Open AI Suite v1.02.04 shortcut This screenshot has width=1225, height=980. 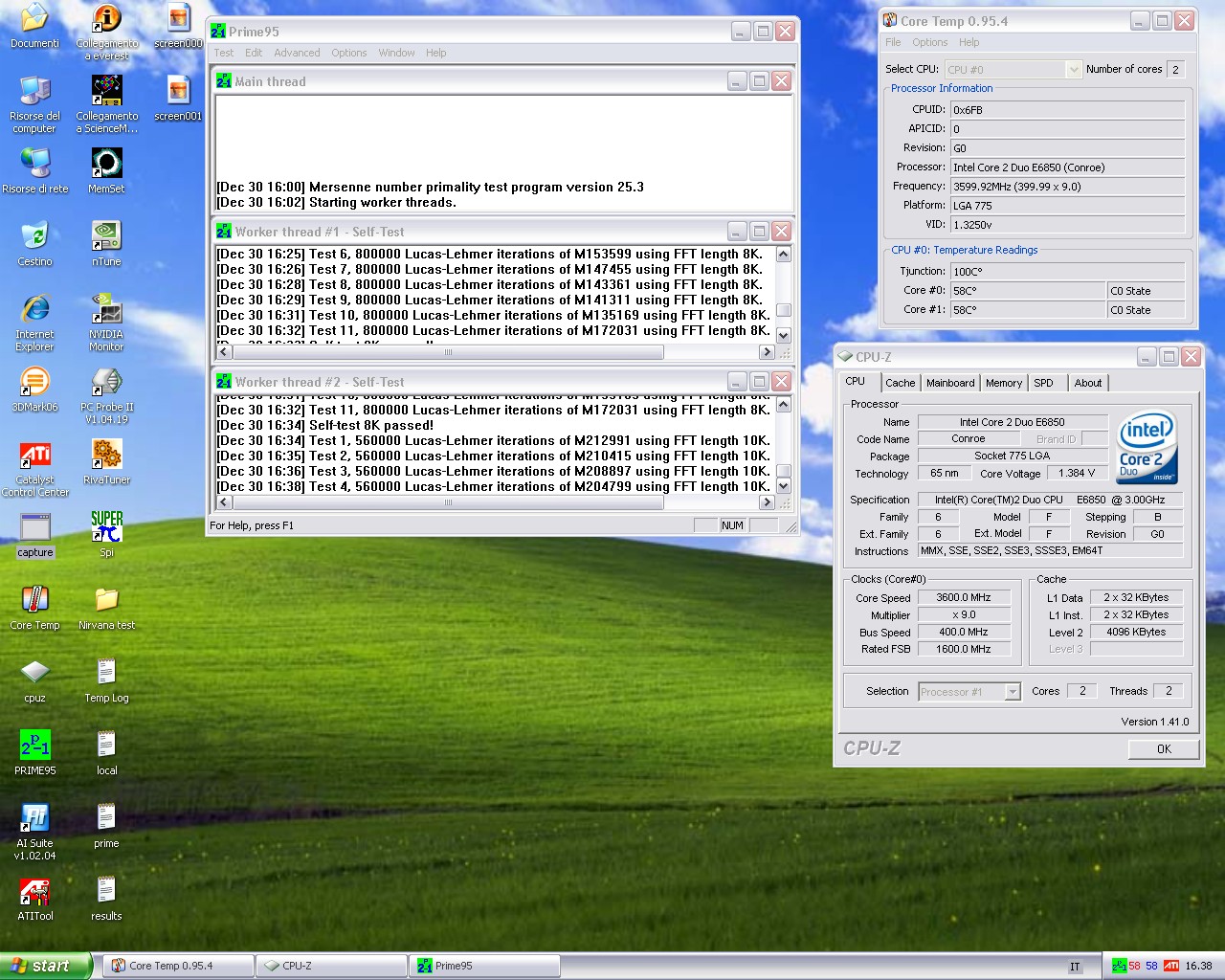point(34,832)
